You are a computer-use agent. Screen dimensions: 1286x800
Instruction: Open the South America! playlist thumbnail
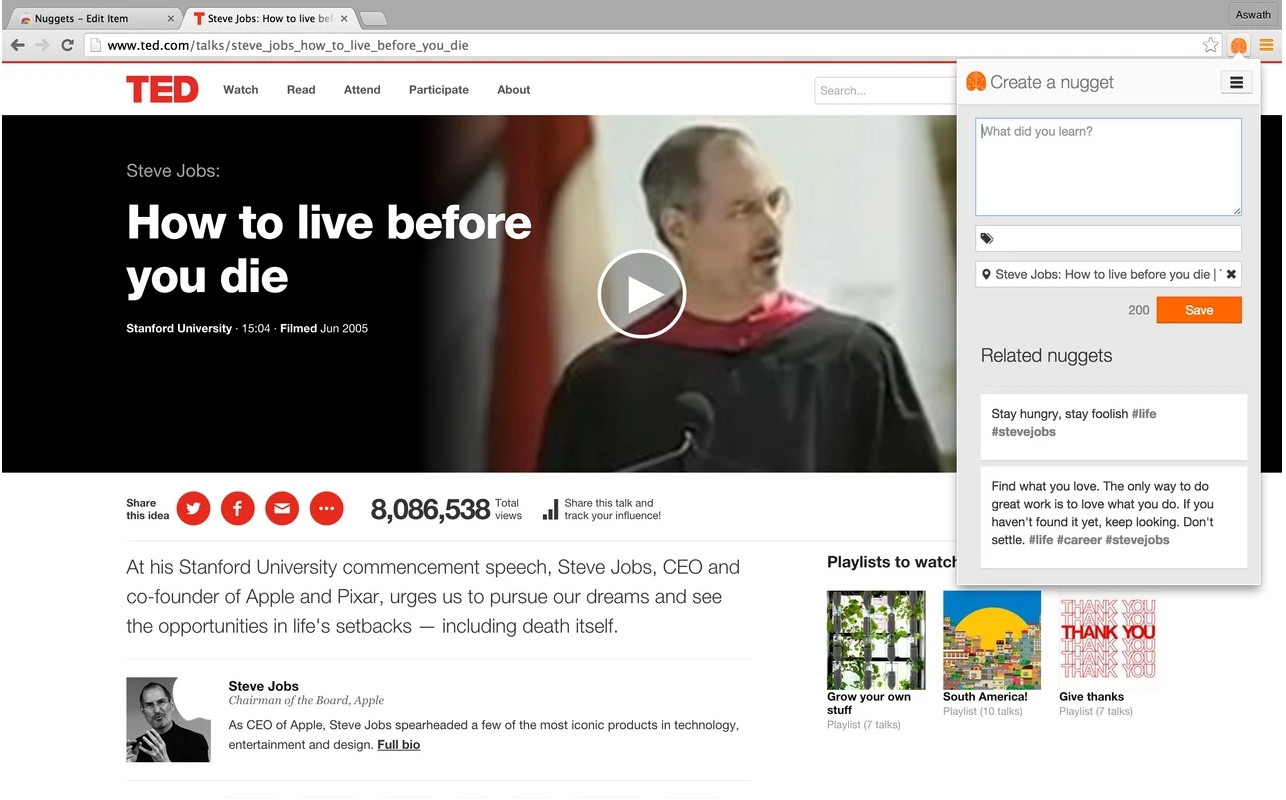click(992, 640)
